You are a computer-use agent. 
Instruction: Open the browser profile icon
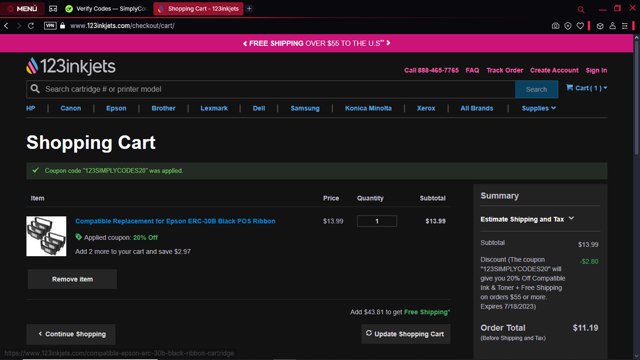tap(613, 26)
